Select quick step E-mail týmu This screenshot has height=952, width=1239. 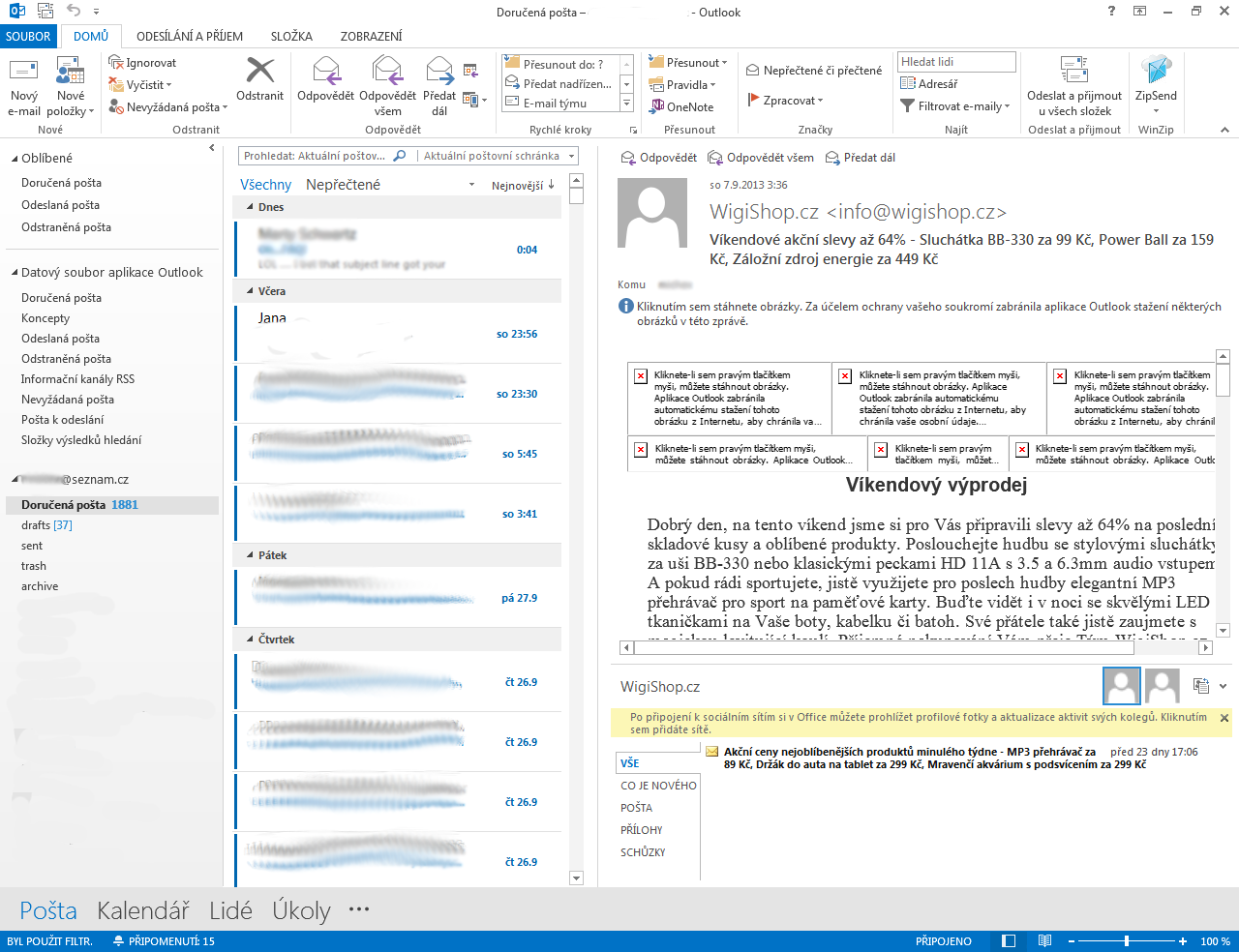561,104
